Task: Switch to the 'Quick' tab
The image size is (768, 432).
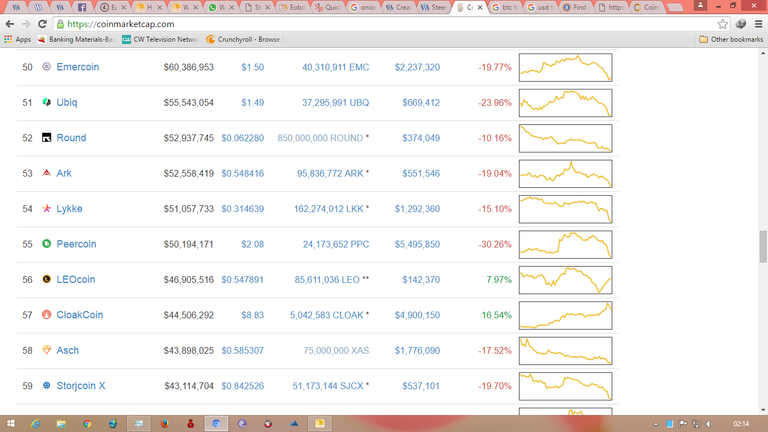Action: (327, 7)
